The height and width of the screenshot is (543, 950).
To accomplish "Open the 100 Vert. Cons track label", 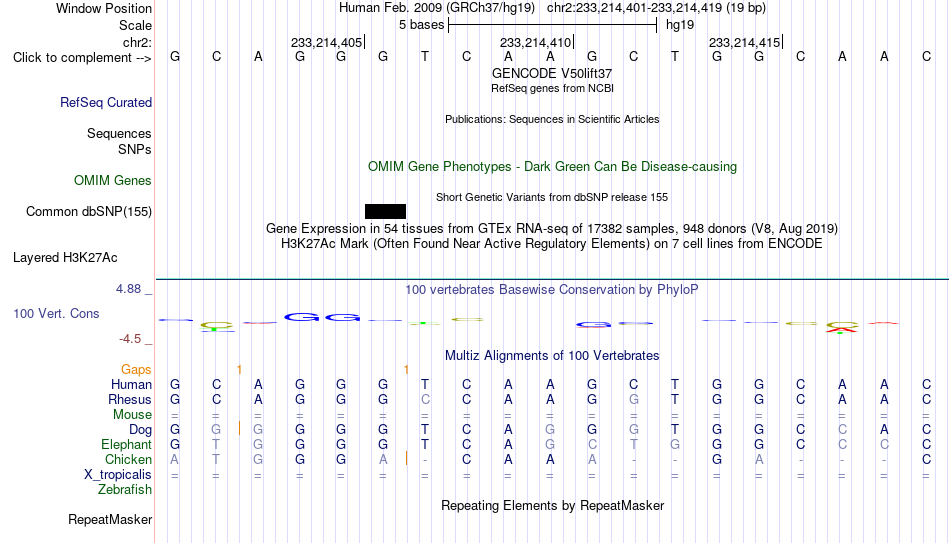I will coord(56,313).
